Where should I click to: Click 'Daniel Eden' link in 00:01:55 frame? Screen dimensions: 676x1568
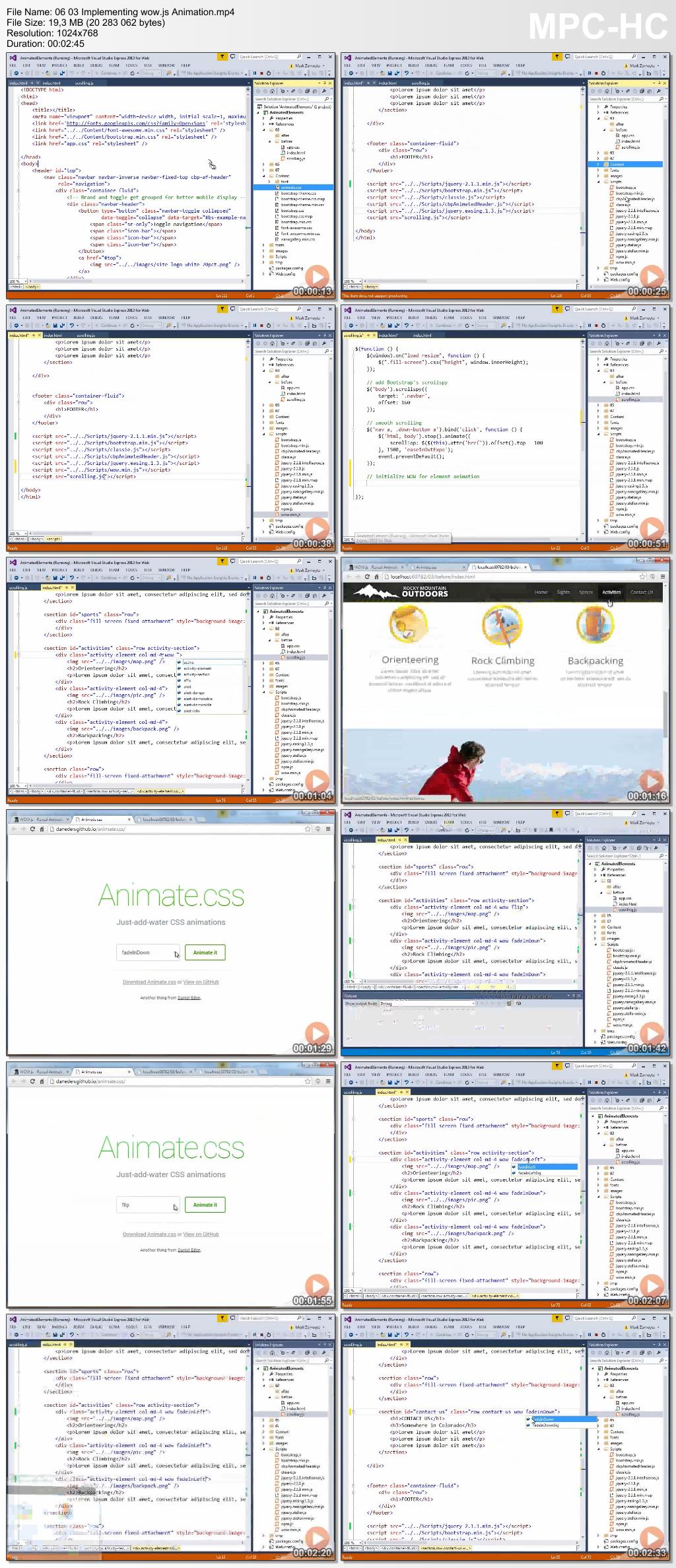point(189,1250)
